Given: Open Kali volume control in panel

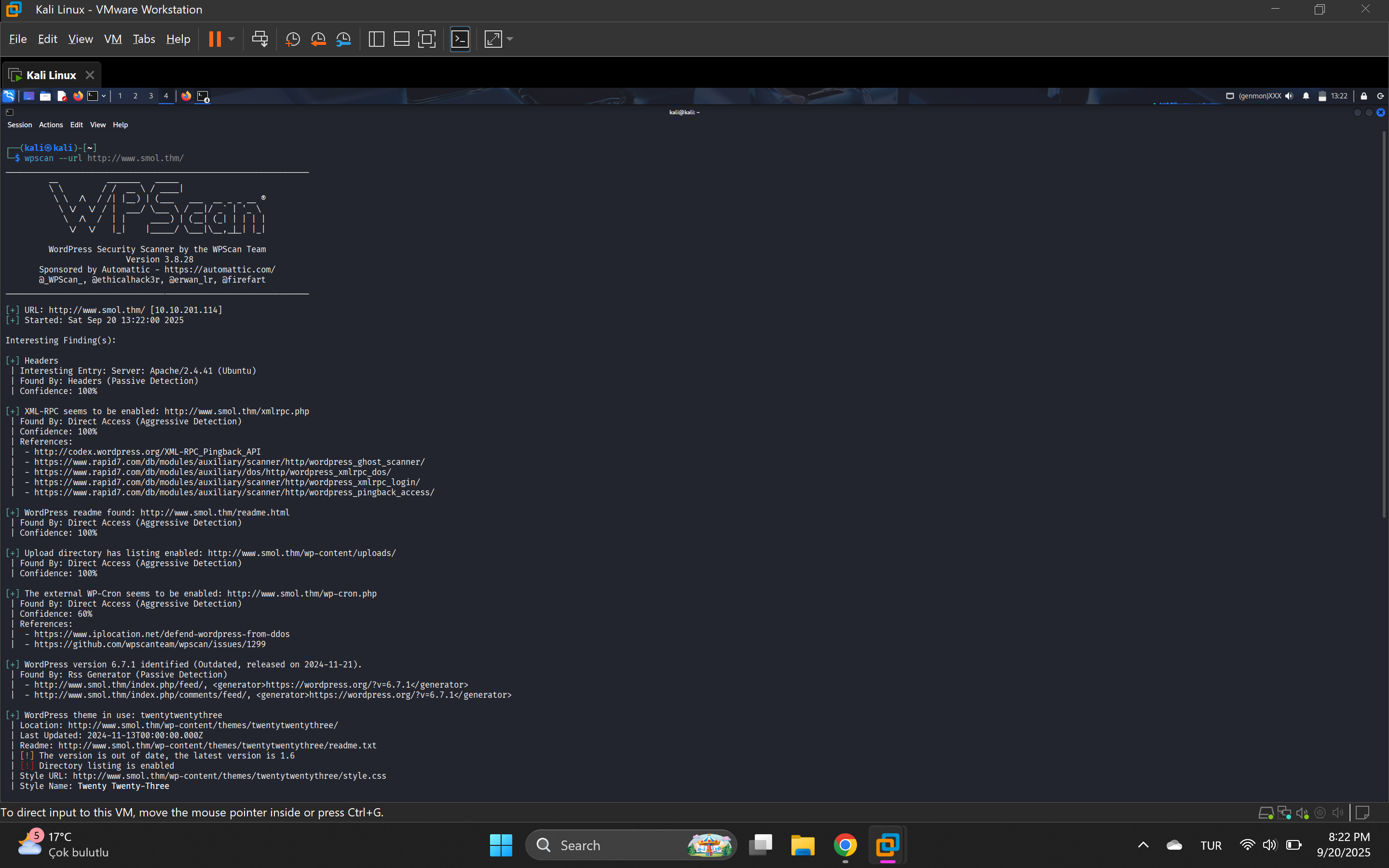Looking at the screenshot, I should 1289,96.
